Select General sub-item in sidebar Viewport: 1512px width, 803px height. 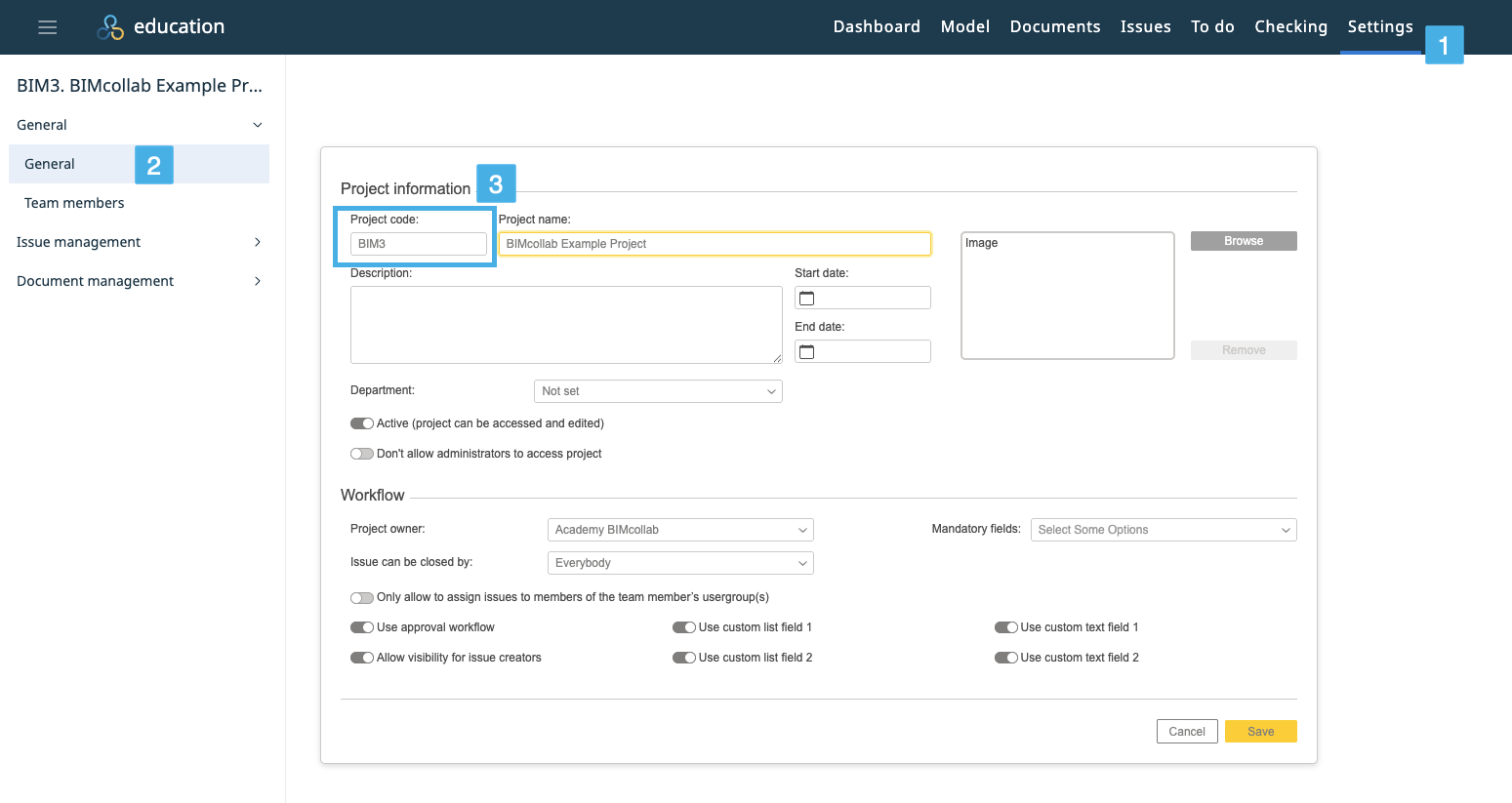tap(139, 164)
